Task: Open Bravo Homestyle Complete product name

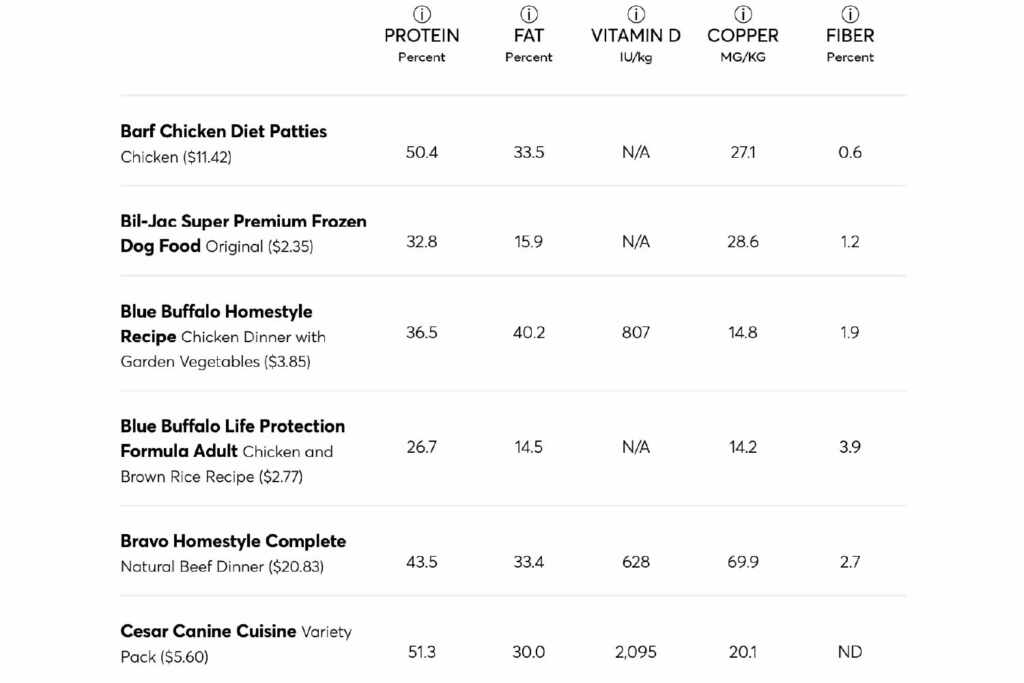Action: [233, 541]
